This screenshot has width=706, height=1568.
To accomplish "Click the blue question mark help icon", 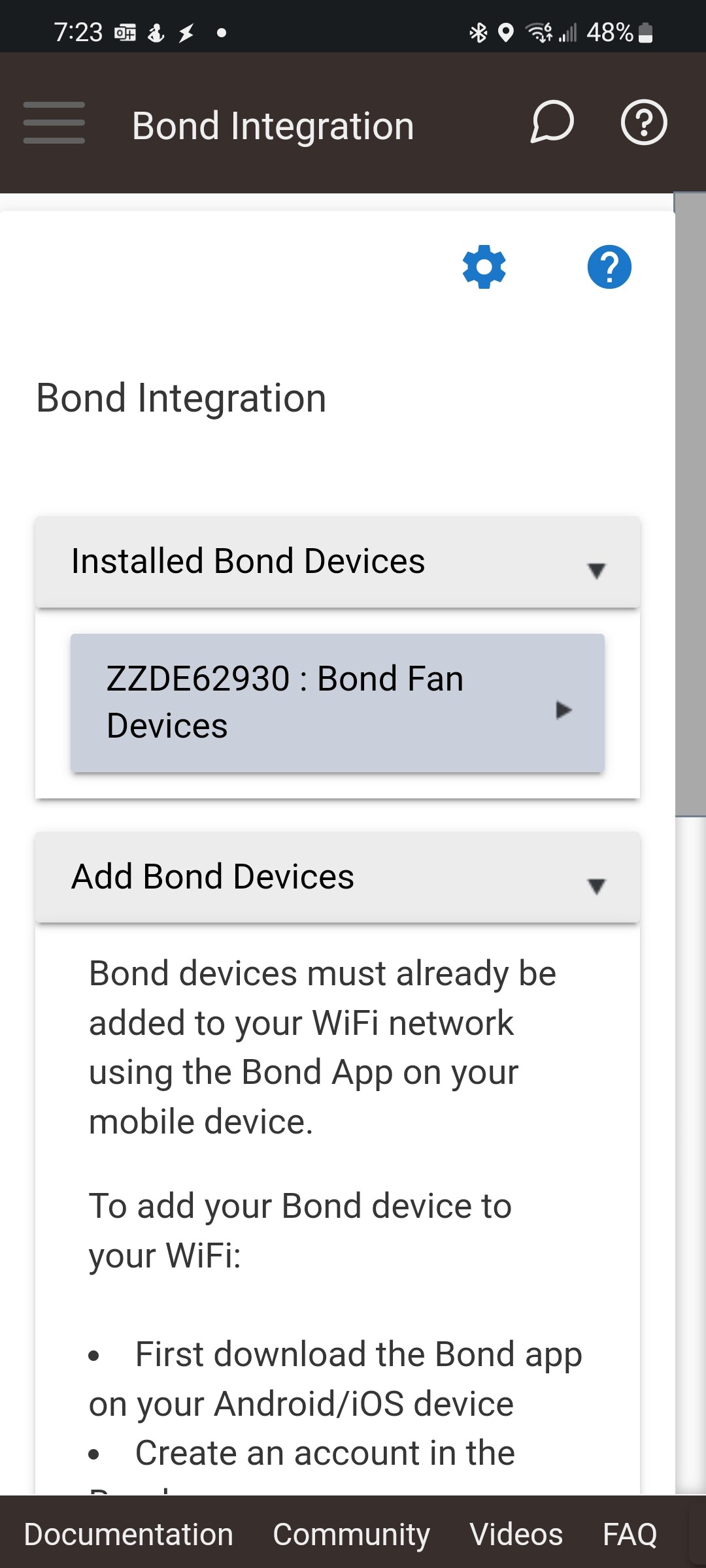I will coord(608,267).
